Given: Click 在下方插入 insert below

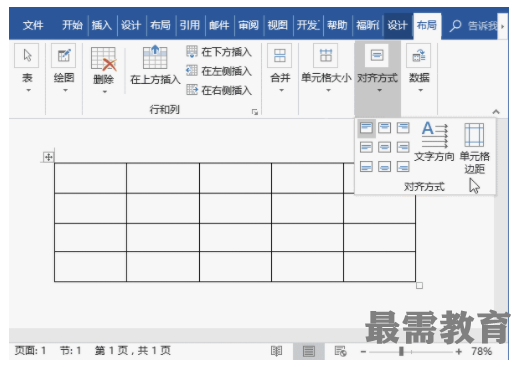Looking at the screenshot, I should point(219,52).
